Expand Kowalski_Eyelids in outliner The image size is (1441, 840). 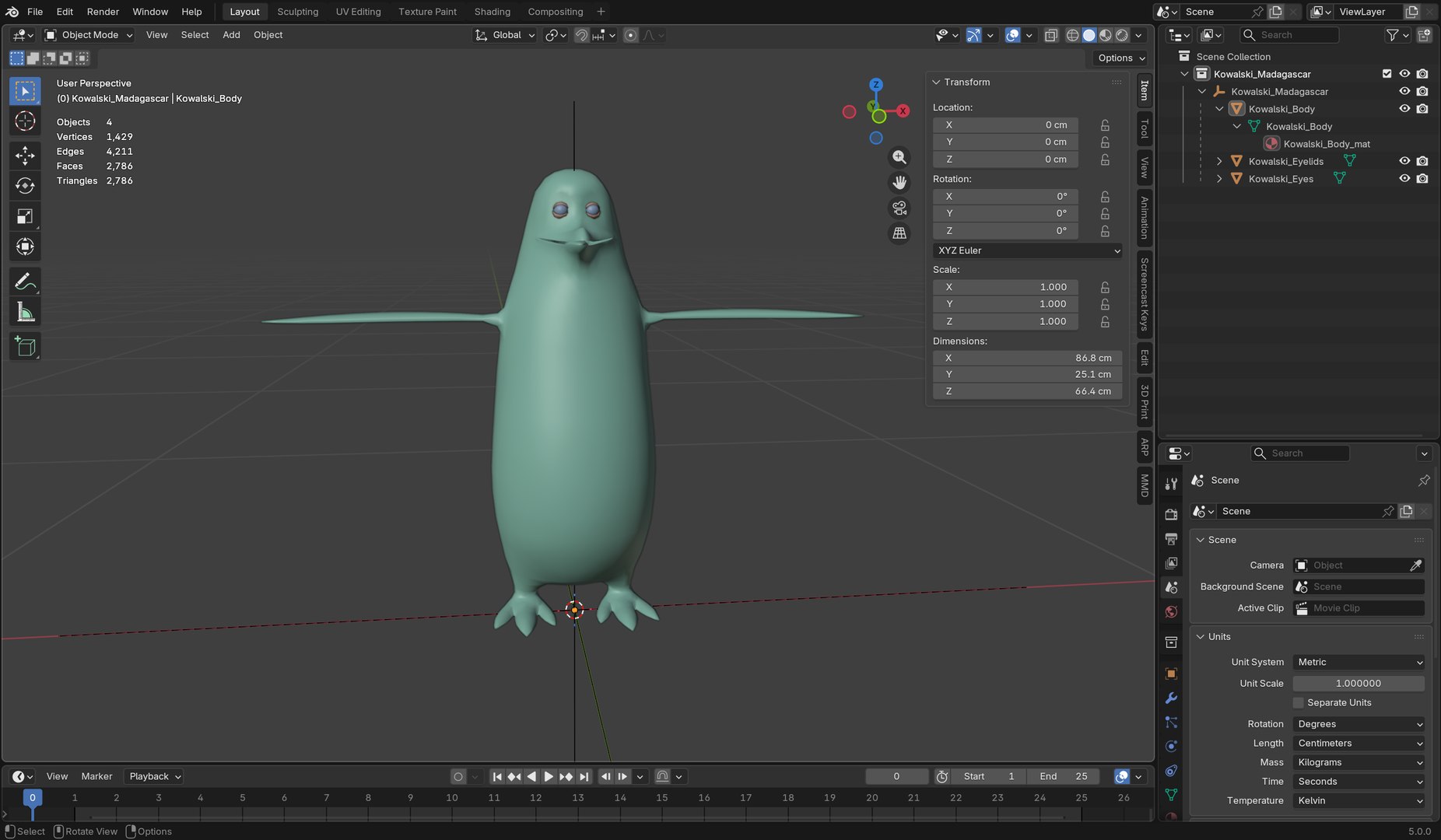1219,161
